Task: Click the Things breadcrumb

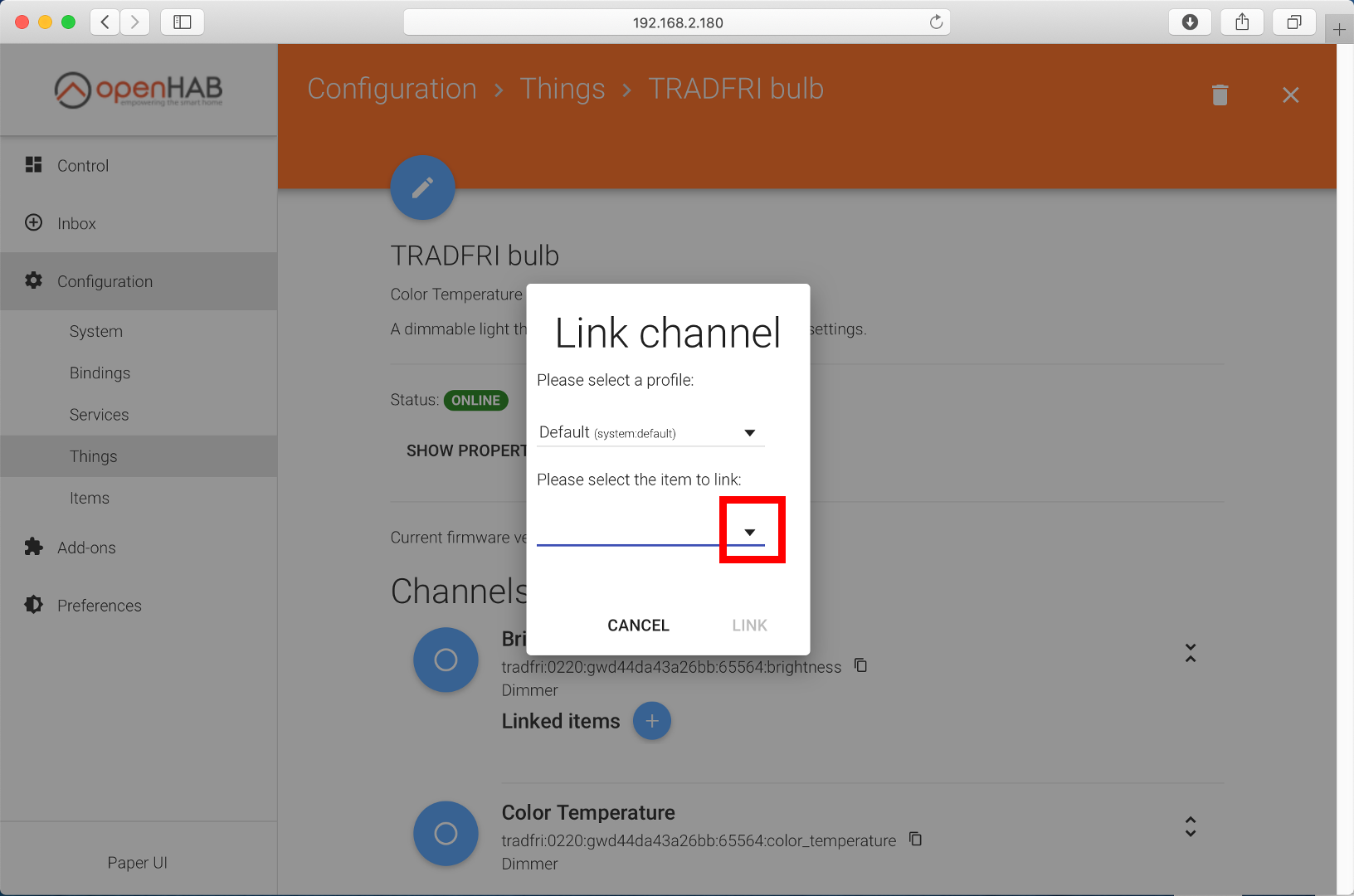Action: pyautogui.click(x=563, y=89)
